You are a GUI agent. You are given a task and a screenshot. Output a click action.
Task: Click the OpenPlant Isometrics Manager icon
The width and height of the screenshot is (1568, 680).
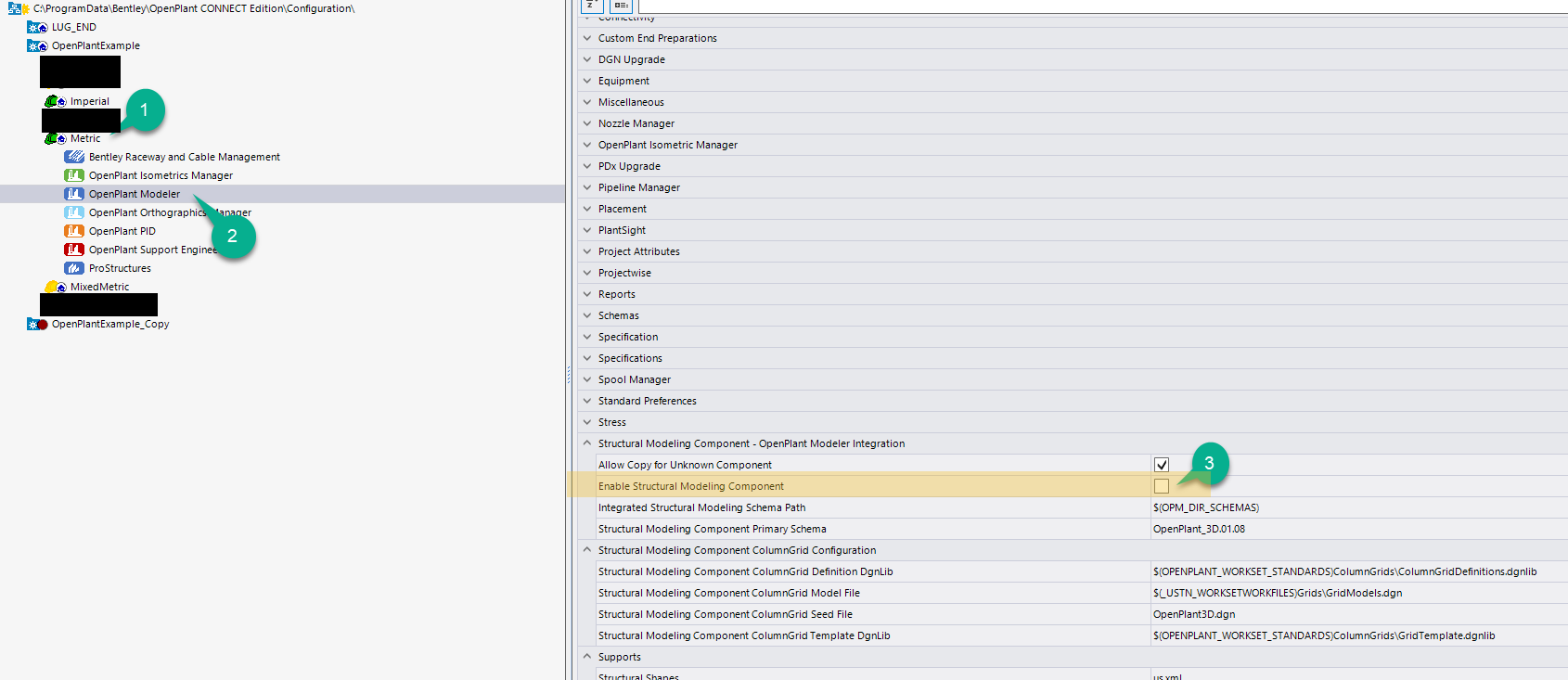(x=74, y=175)
